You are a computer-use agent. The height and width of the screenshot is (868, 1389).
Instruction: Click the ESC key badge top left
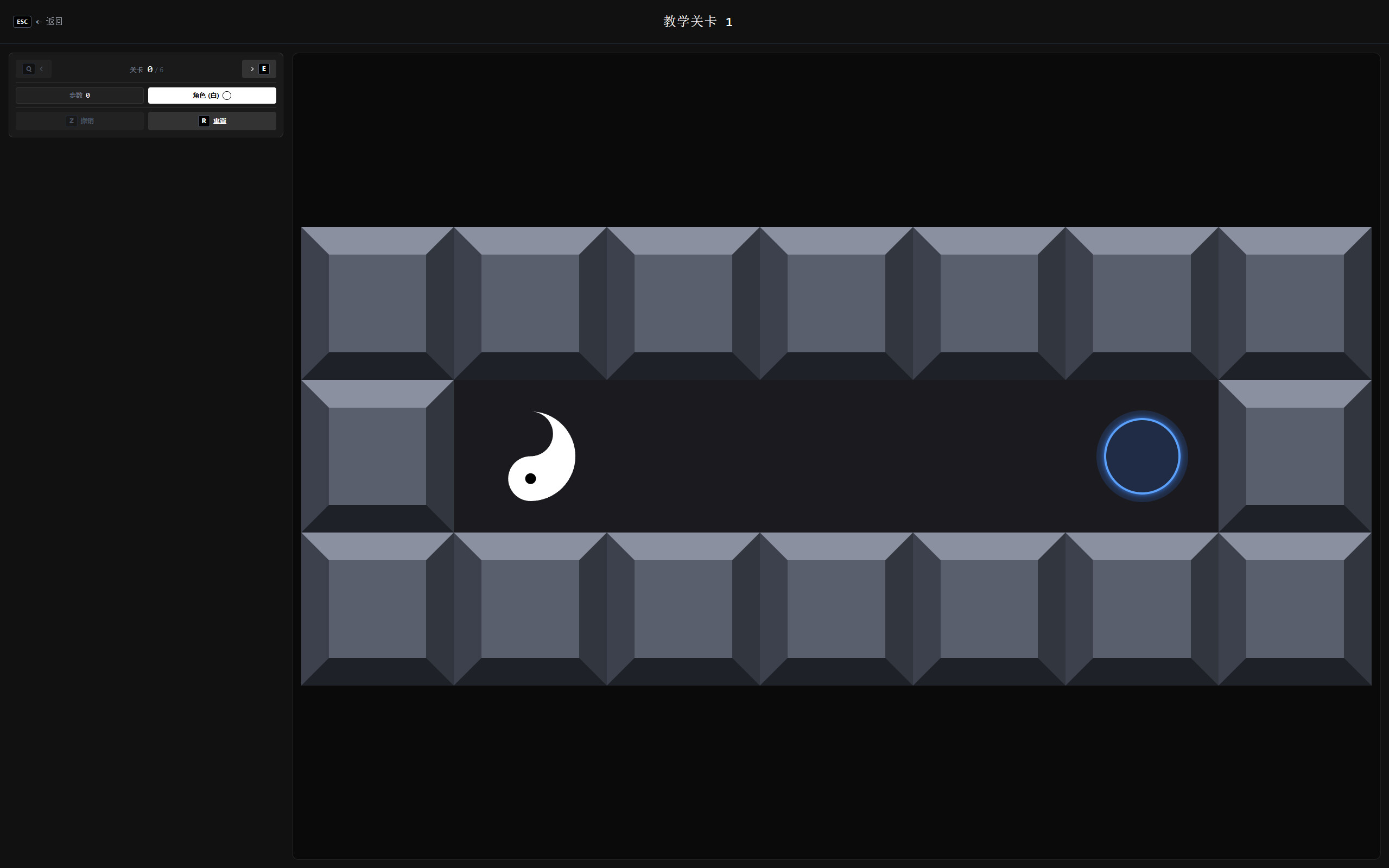click(x=22, y=21)
